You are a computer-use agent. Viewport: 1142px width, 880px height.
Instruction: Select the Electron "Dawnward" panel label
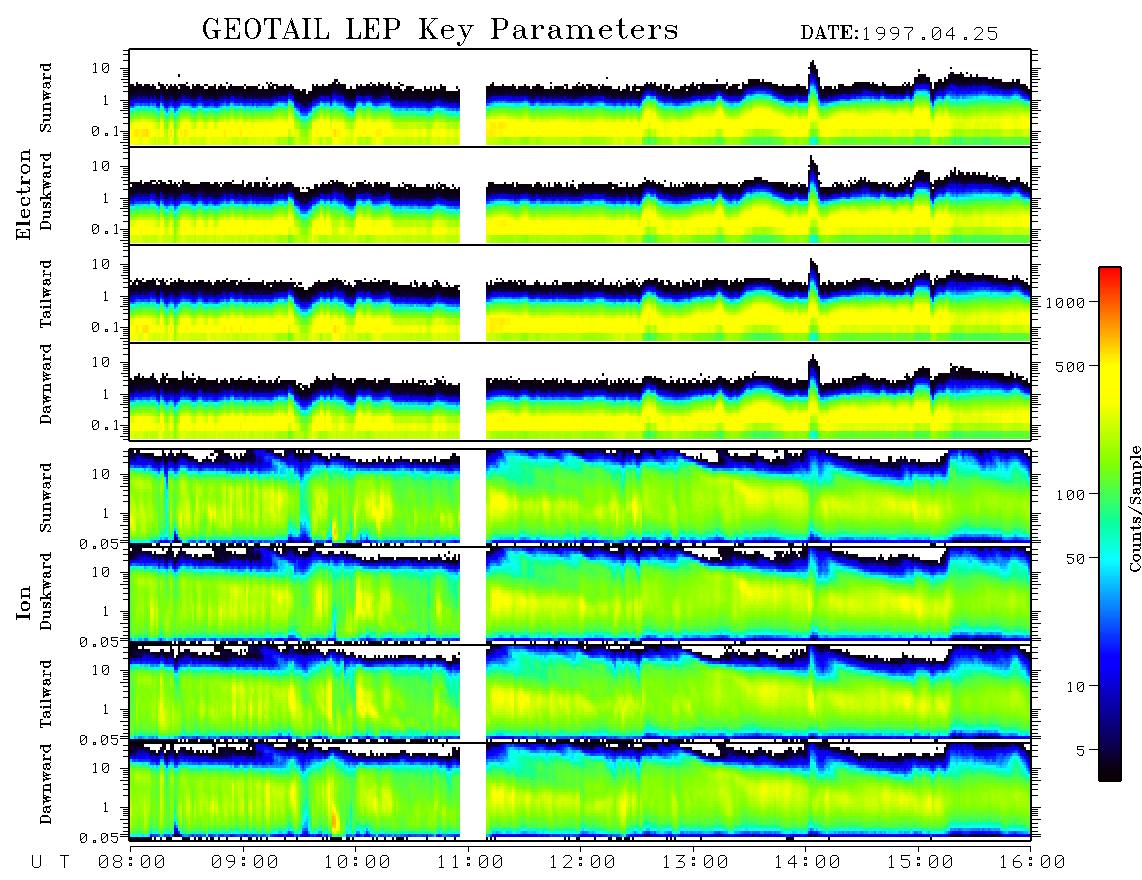coord(46,384)
